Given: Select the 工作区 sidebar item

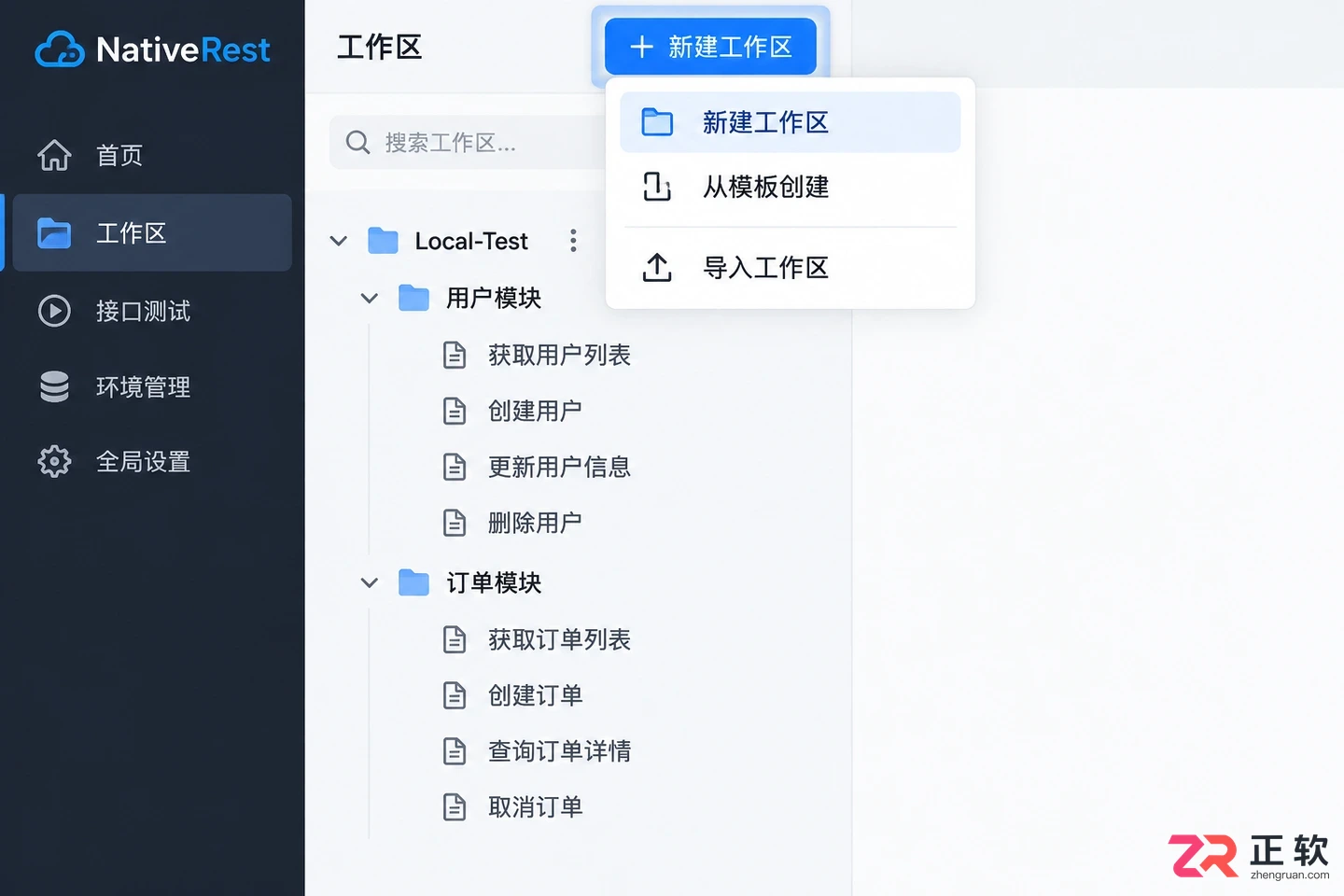Looking at the screenshot, I should coord(152,232).
